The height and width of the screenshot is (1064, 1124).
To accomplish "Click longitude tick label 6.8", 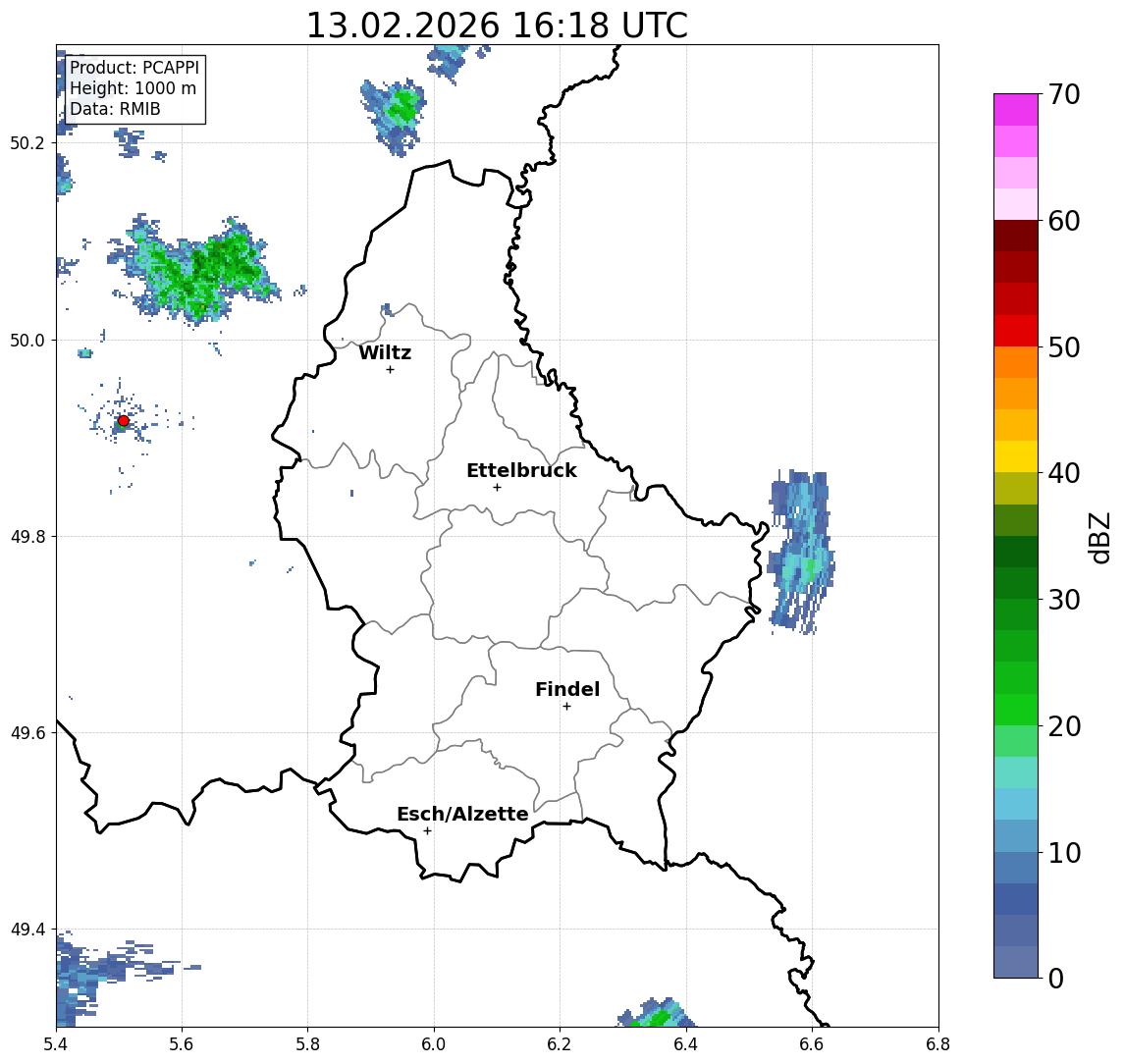I will pos(938,1044).
